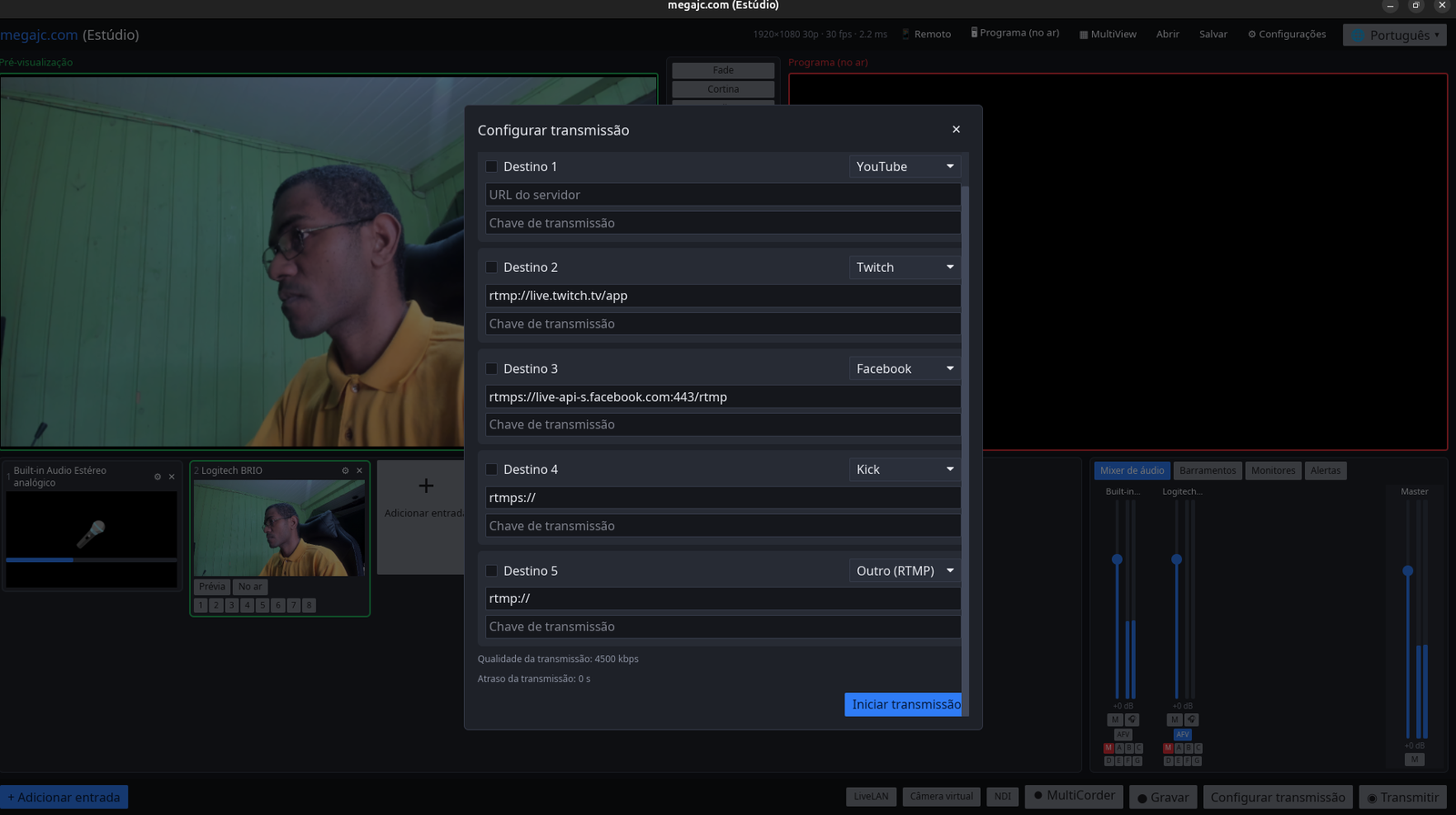Open the Outro (RTMP) dropdown for Destino 5
1456x815 pixels.
point(905,571)
